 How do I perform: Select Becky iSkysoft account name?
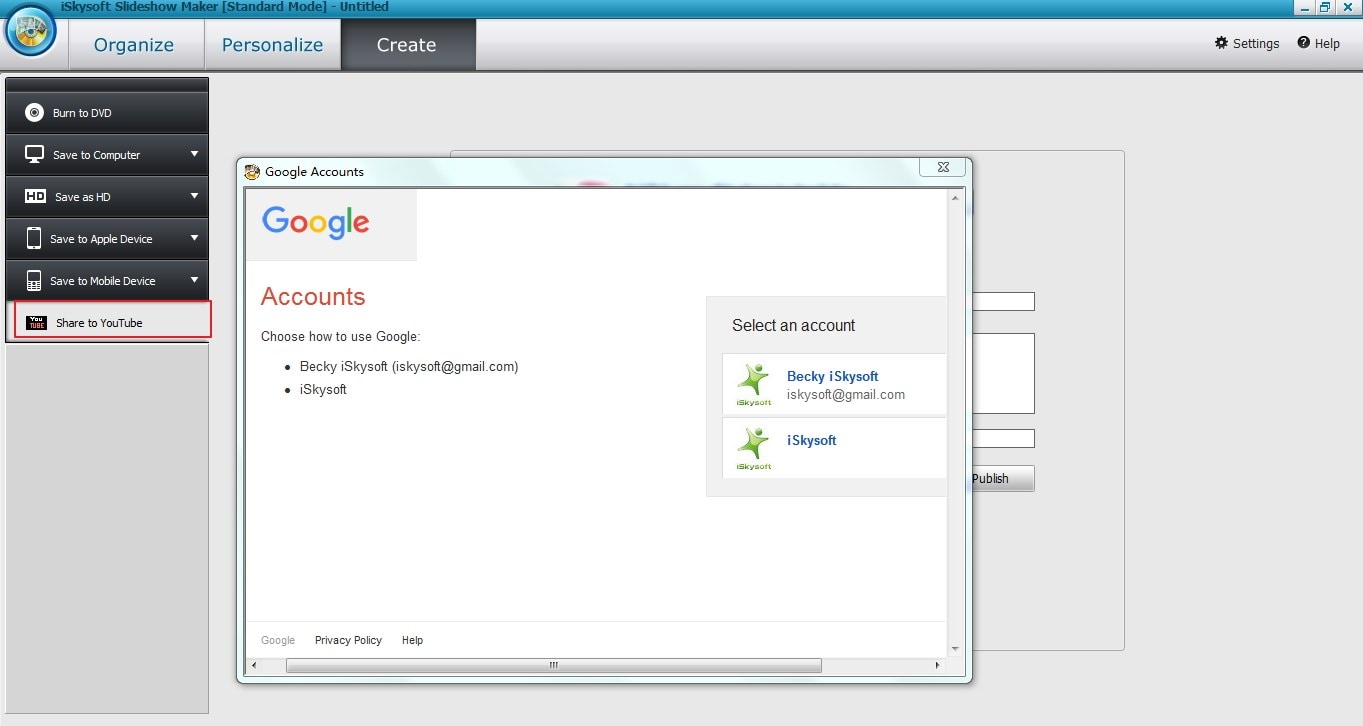(x=832, y=376)
